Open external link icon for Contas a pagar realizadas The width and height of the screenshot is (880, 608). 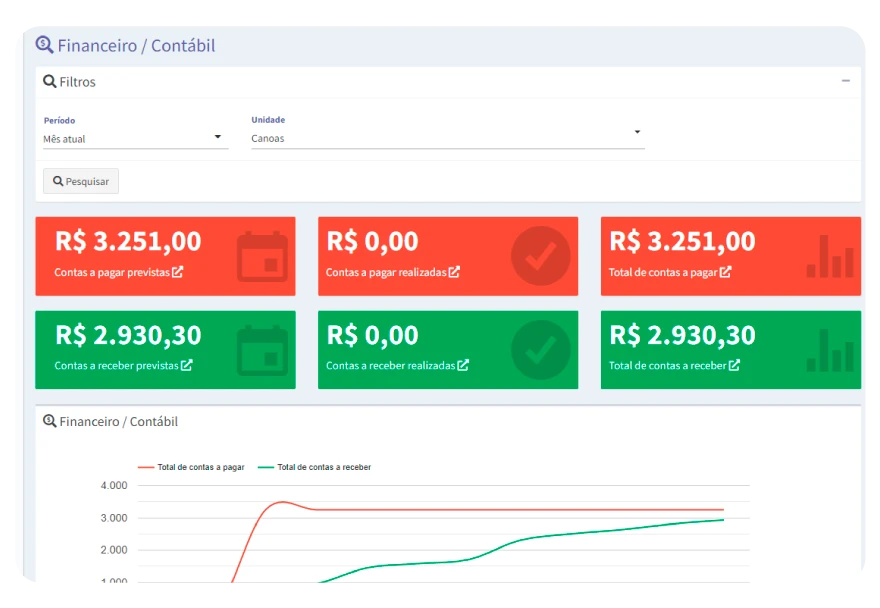454,272
